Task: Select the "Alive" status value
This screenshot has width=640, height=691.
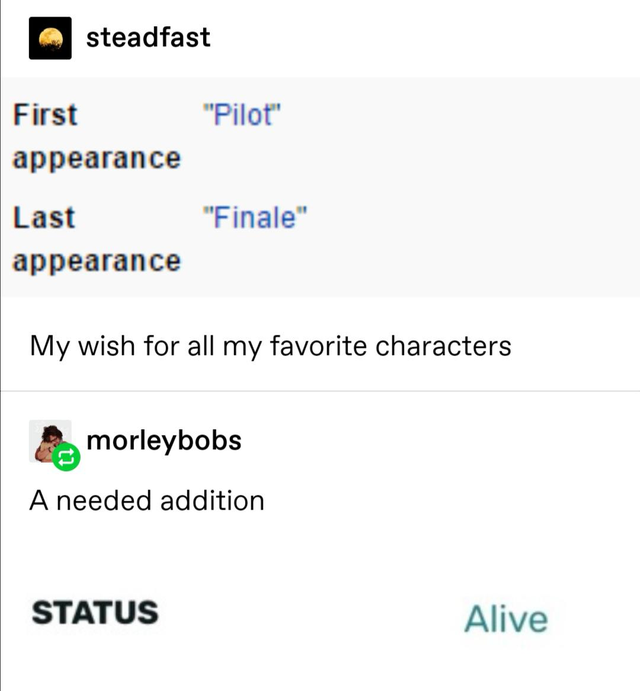Action: [x=505, y=619]
